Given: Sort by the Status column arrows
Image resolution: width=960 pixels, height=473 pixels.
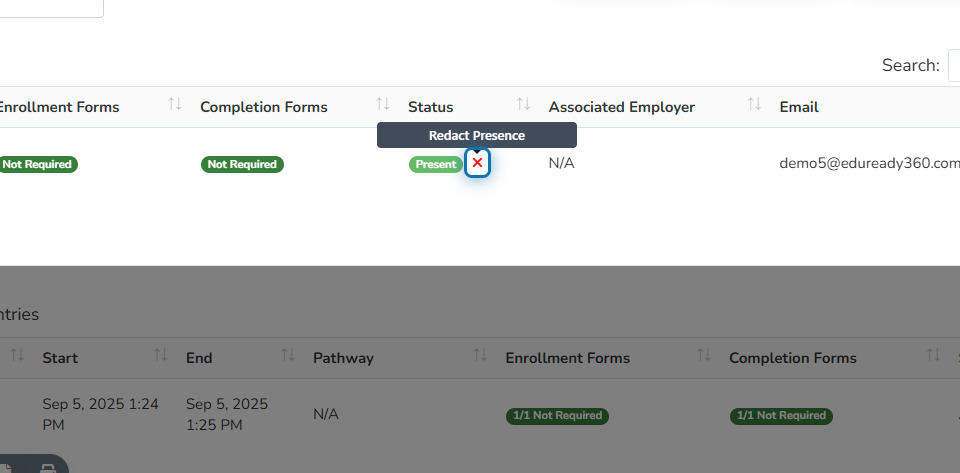Looking at the screenshot, I should (523, 104).
